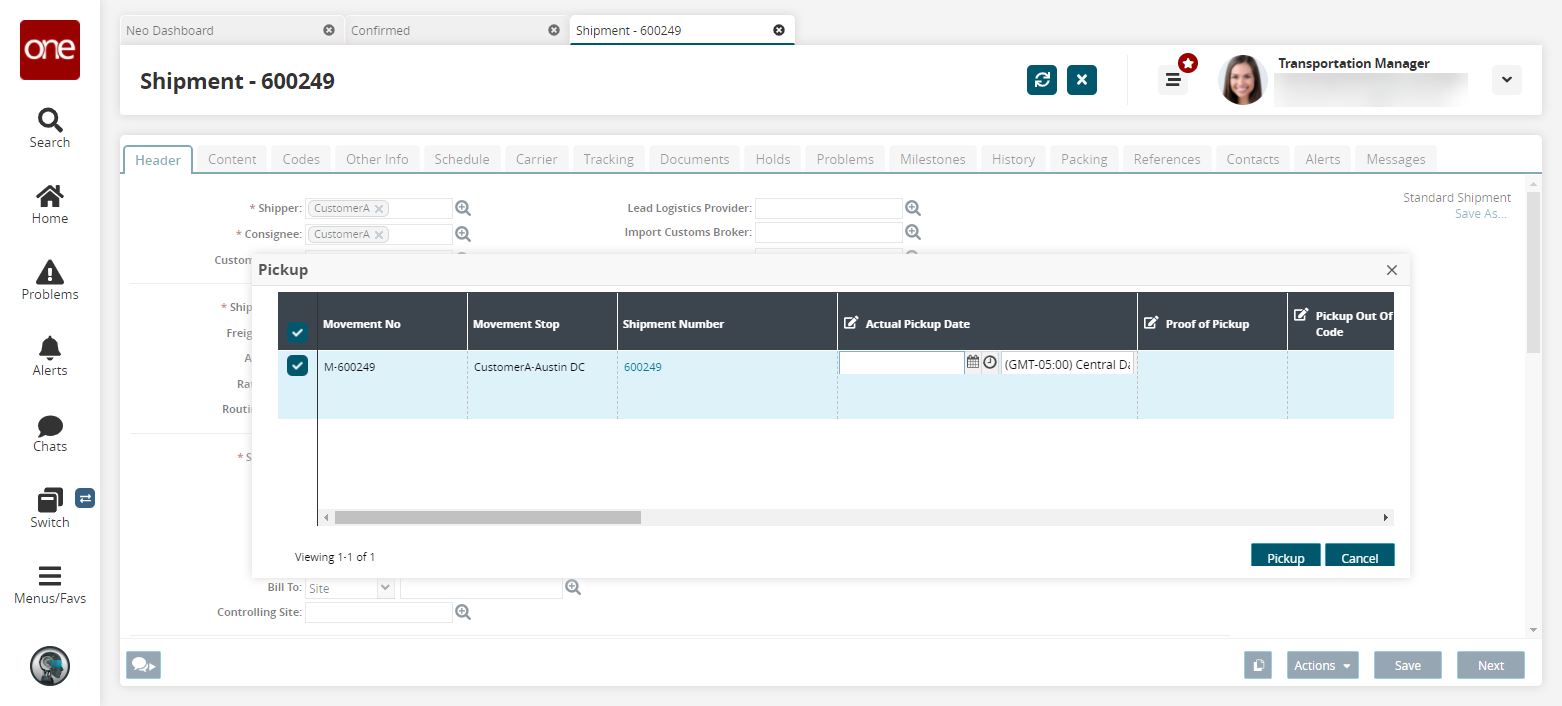This screenshot has width=1562, height=706.
Task: Open the Bill To Site dropdown
Action: pyautogui.click(x=385, y=588)
